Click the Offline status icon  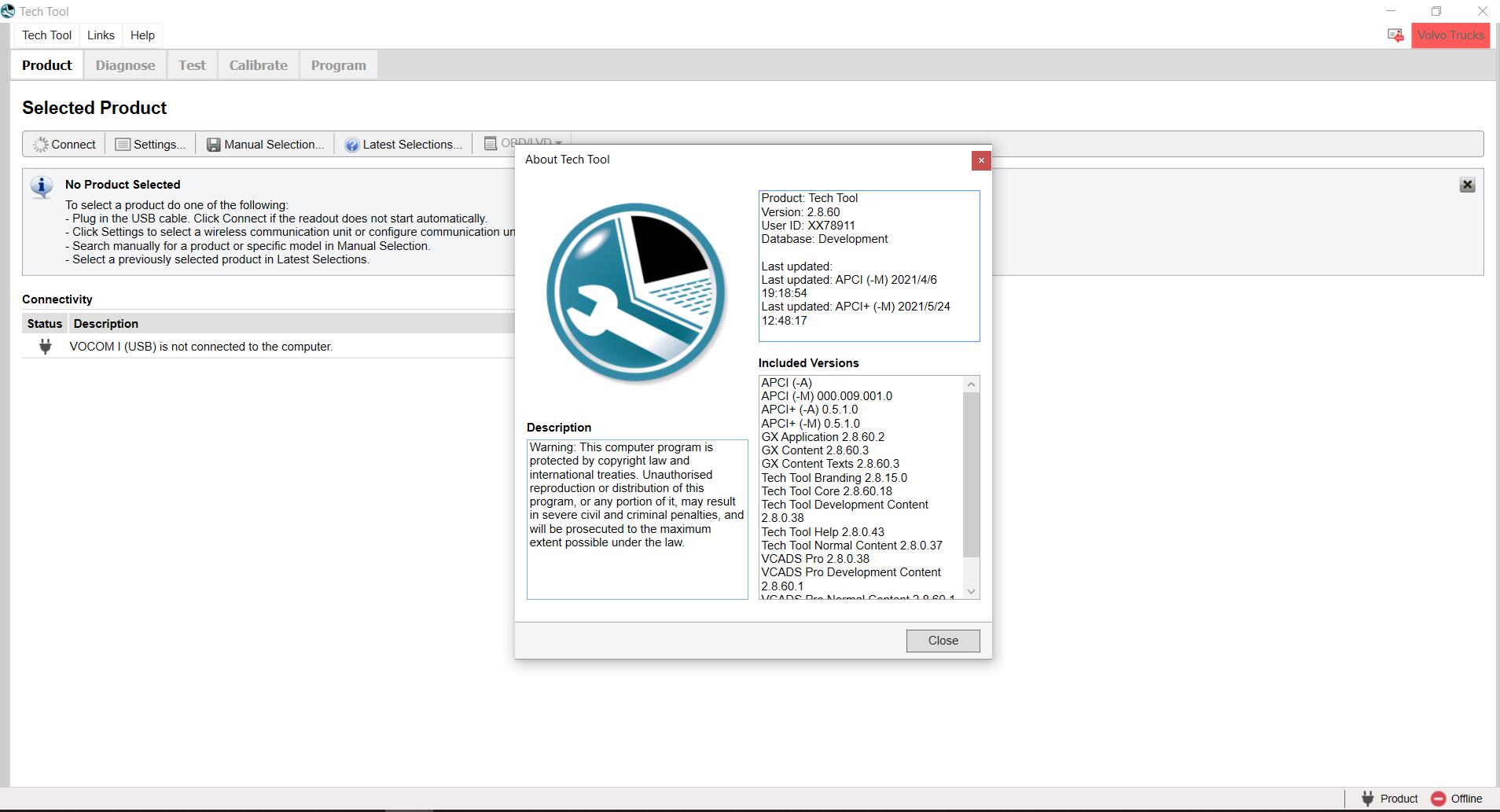click(1439, 798)
